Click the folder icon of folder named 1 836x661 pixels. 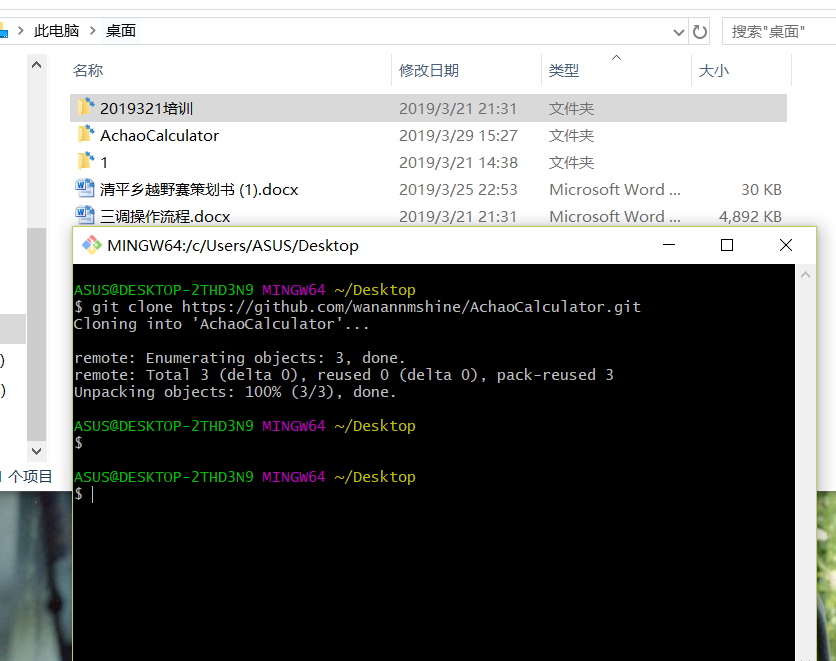(x=86, y=161)
